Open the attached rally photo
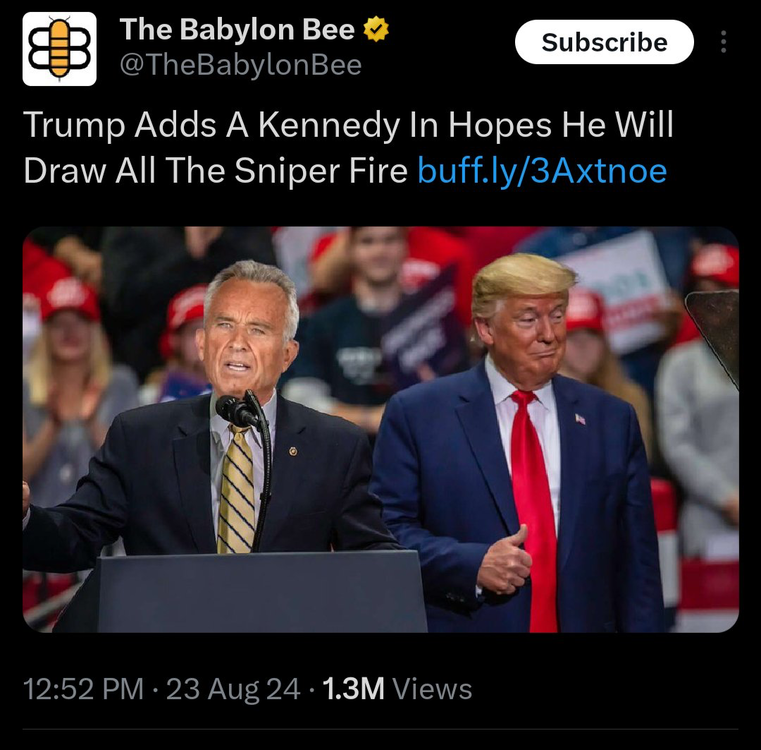 [x=380, y=430]
